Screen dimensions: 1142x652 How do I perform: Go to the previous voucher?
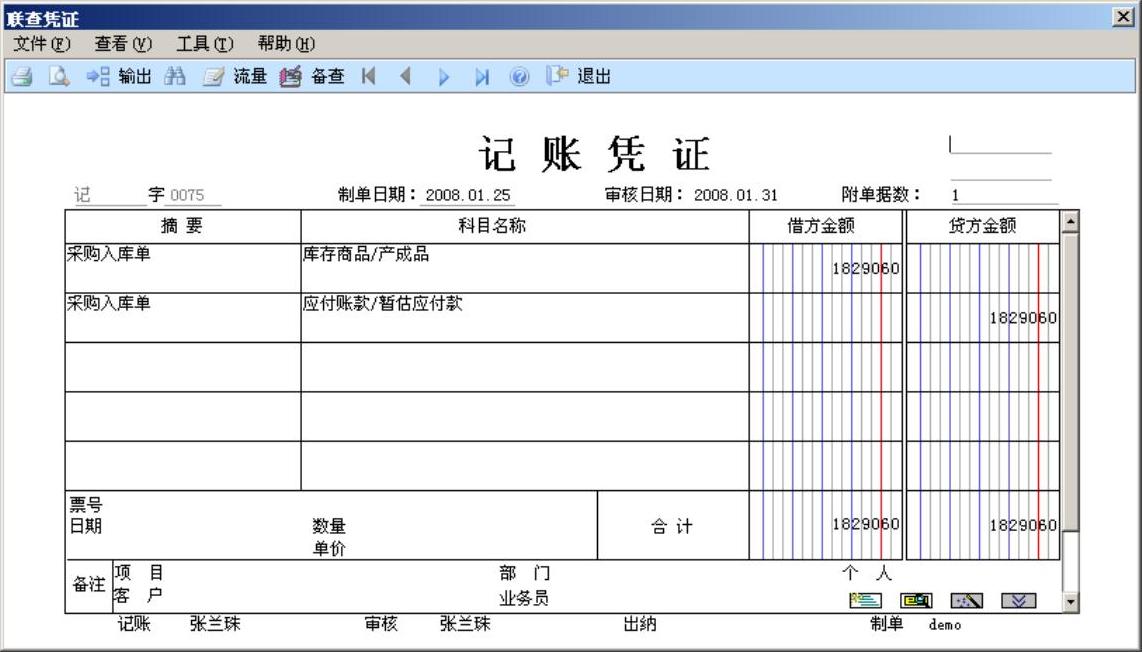(406, 76)
